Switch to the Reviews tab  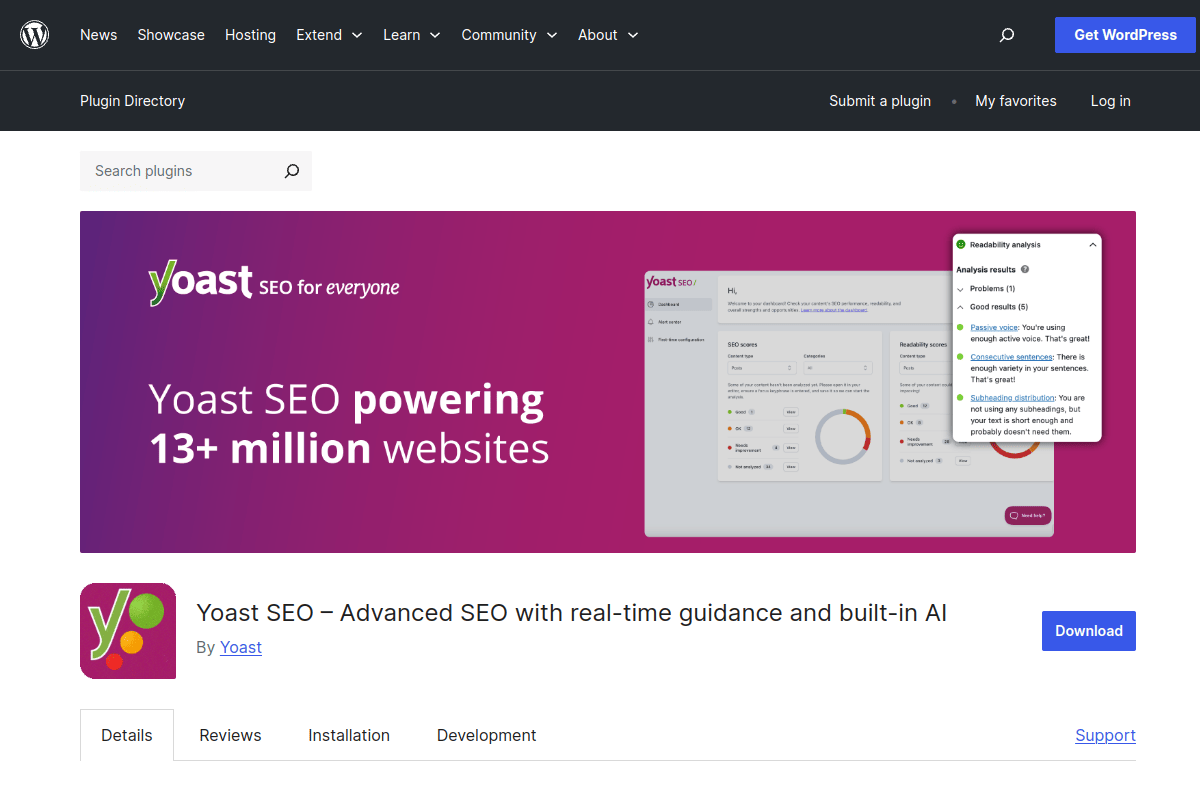pyautogui.click(x=230, y=735)
